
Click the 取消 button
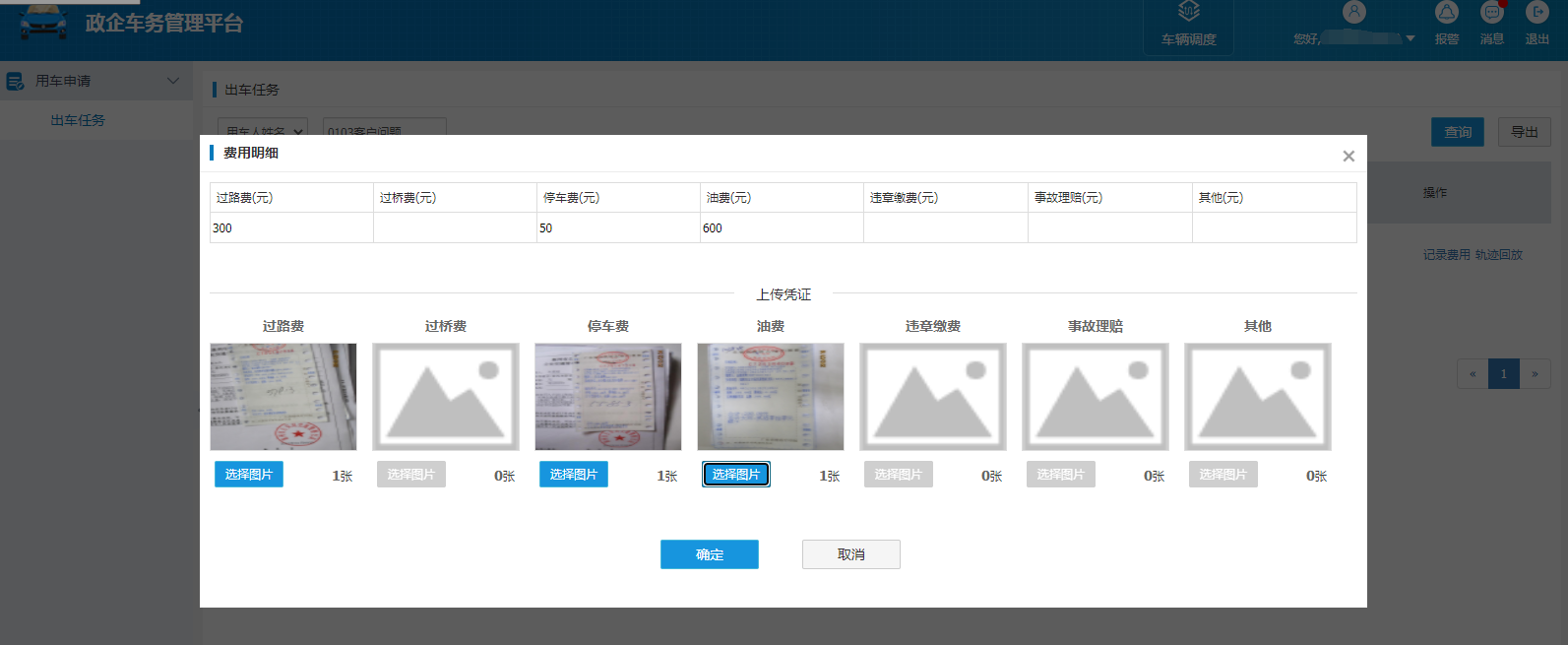click(x=850, y=554)
